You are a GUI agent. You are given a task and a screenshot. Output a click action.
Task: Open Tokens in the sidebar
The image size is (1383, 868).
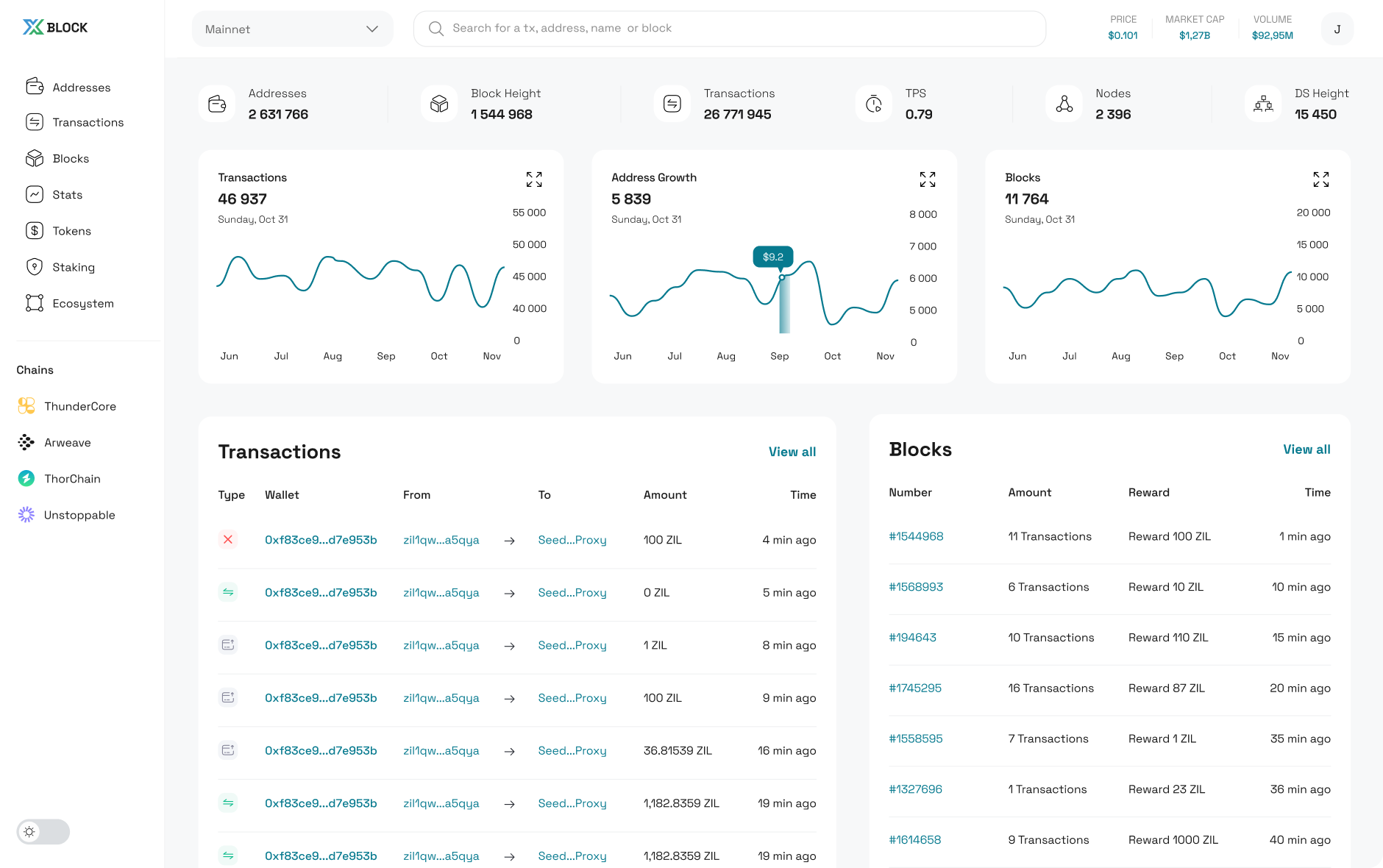pyautogui.click(x=59, y=230)
